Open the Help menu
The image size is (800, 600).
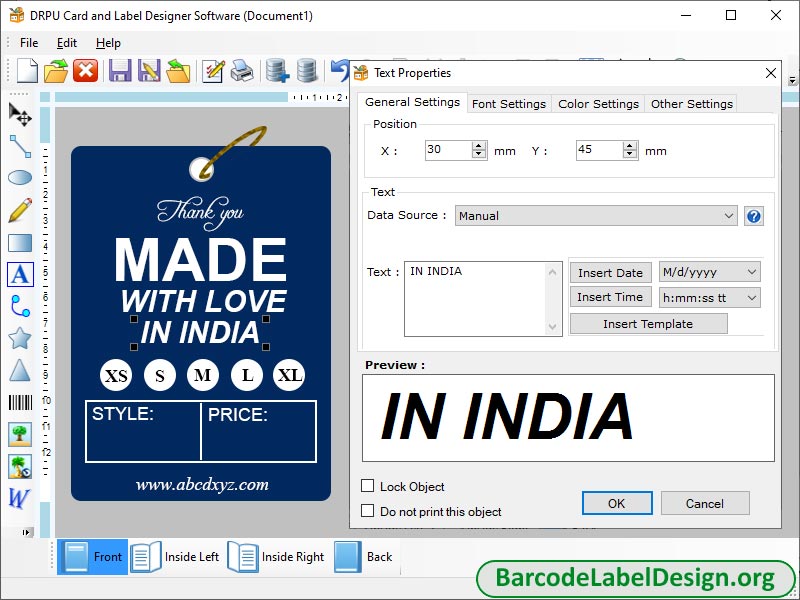pyautogui.click(x=108, y=43)
